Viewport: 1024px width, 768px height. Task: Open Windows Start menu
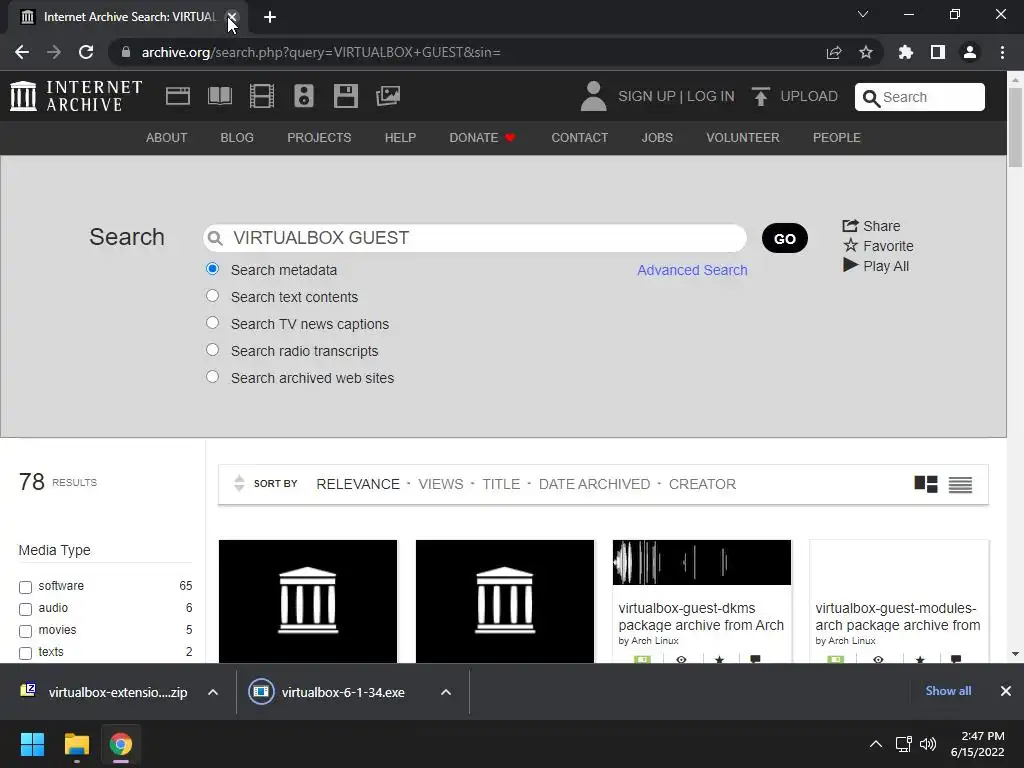(x=32, y=744)
